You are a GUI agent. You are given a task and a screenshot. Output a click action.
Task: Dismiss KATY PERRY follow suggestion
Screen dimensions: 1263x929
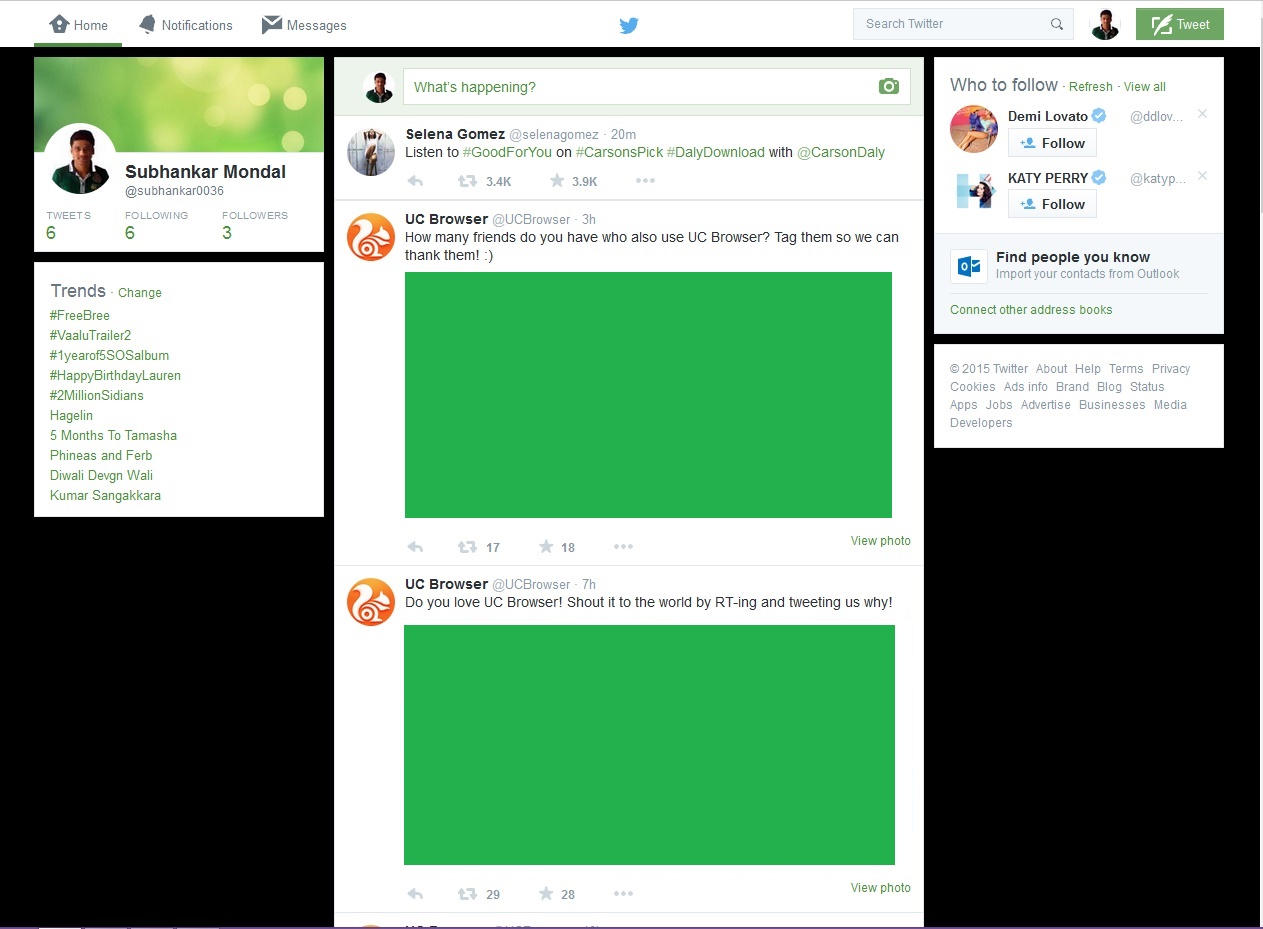point(1202,176)
